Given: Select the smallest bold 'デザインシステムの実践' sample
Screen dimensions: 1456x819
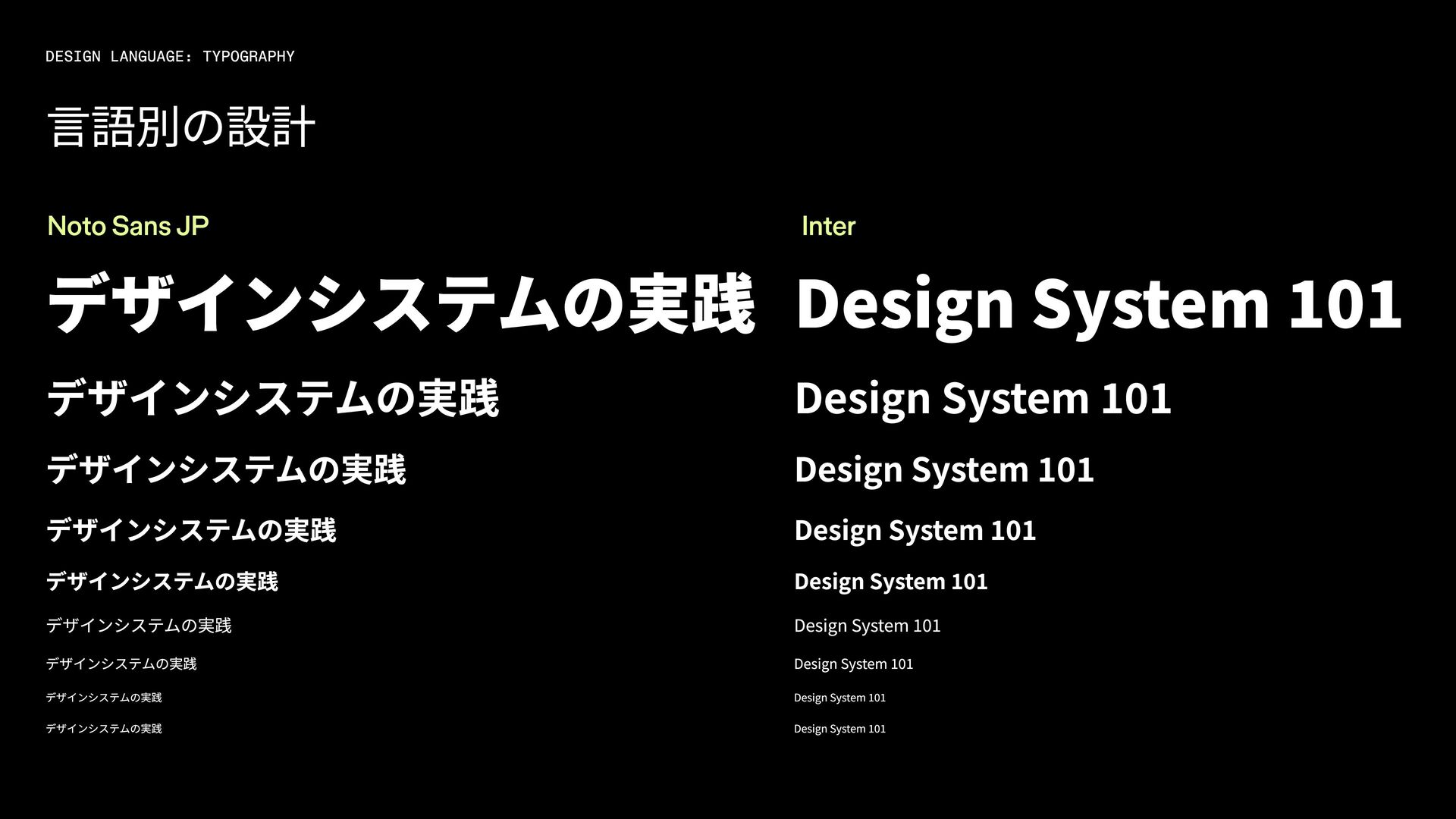Looking at the screenshot, I should coord(162,582).
